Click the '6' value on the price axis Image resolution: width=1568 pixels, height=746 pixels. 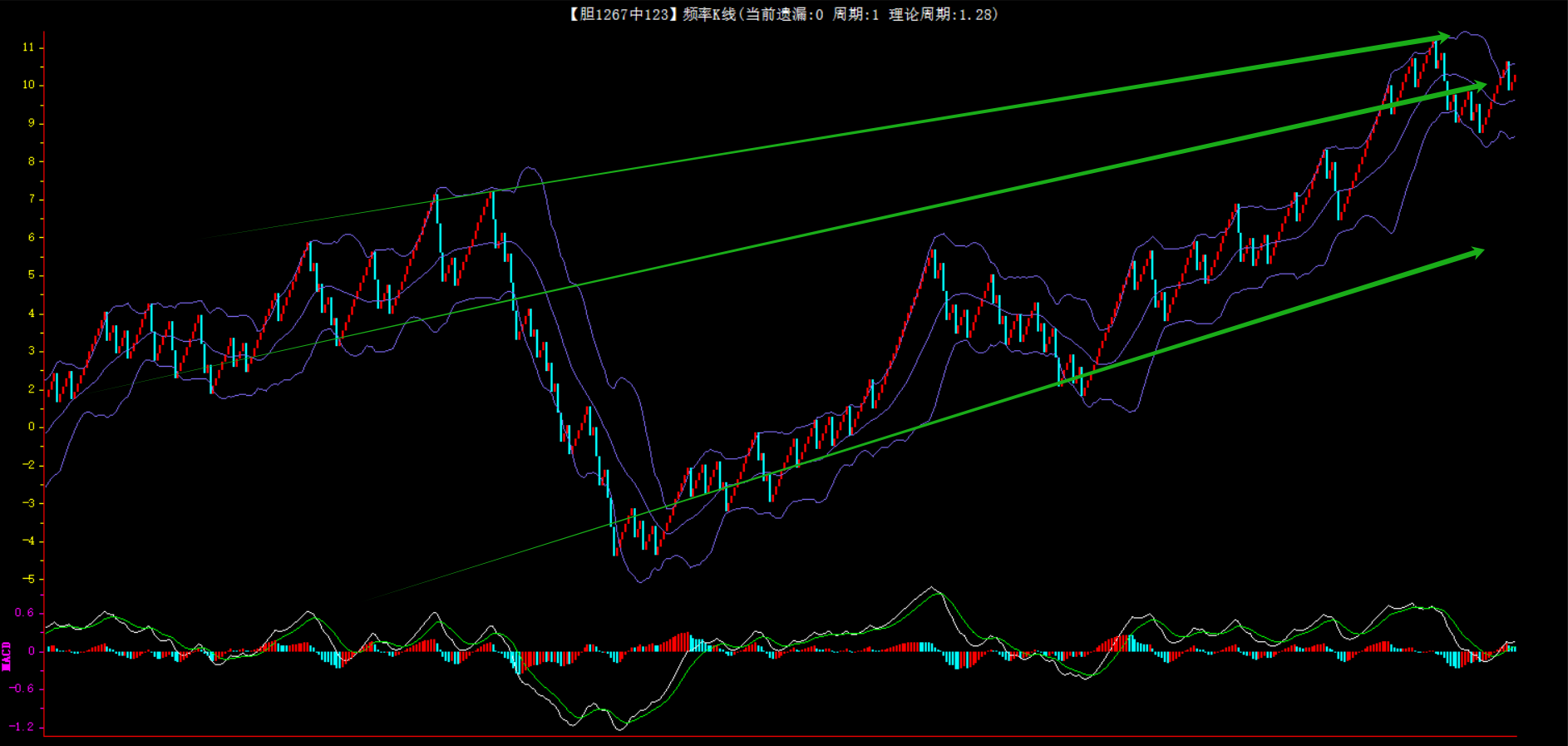coord(32,237)
